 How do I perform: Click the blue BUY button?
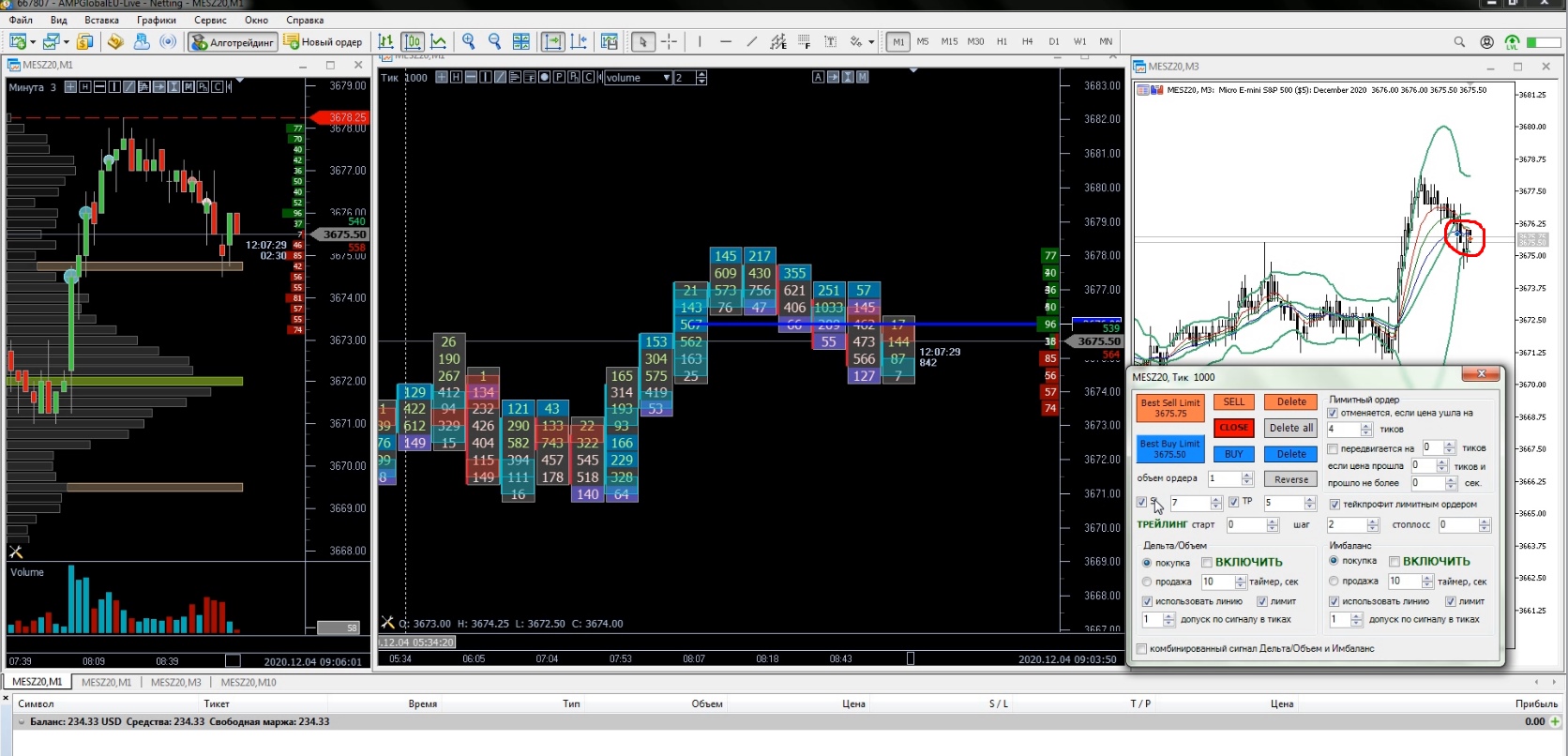pos(1234,454)
